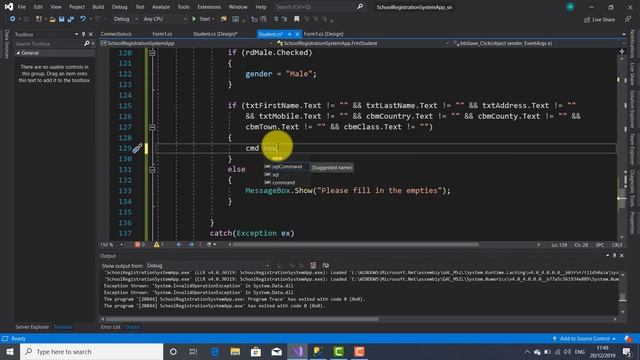The height and width of the screenshot is (360, 640).
Task: Open Task View in taskbar
Action: click(x=193, y=351)
